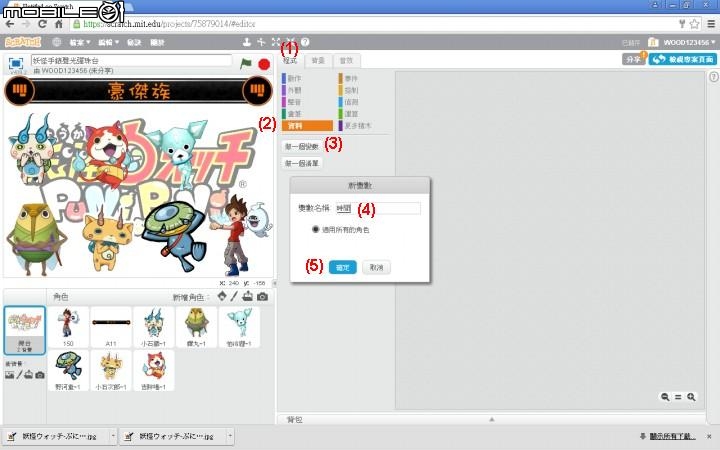Open the block help question-mark tool
Screen dimensions: 720x450
[x=305, y=42]
